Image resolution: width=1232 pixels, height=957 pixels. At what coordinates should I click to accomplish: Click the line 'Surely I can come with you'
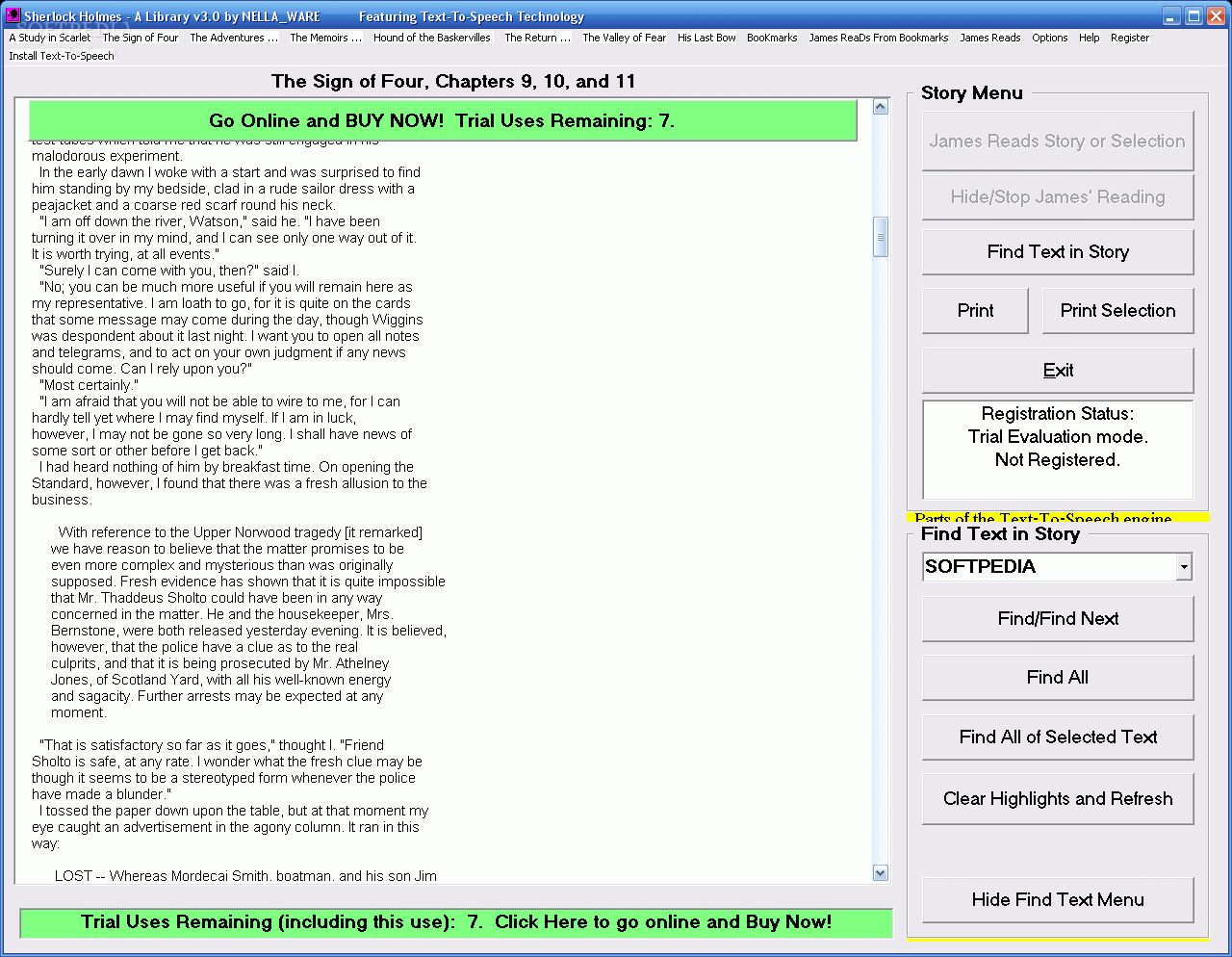(169, 271)
